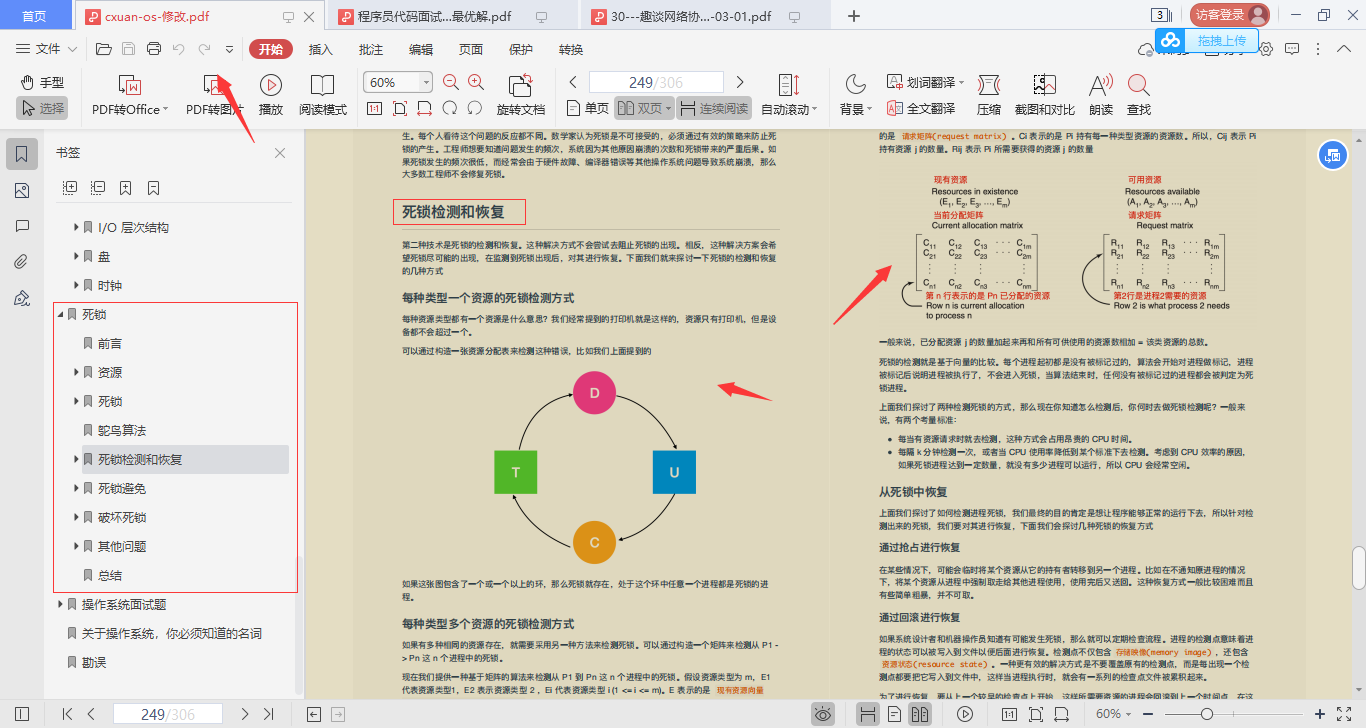Go to the last page in status bar
The width and height of the screenshot is (1366, 728).
(268, 714)
